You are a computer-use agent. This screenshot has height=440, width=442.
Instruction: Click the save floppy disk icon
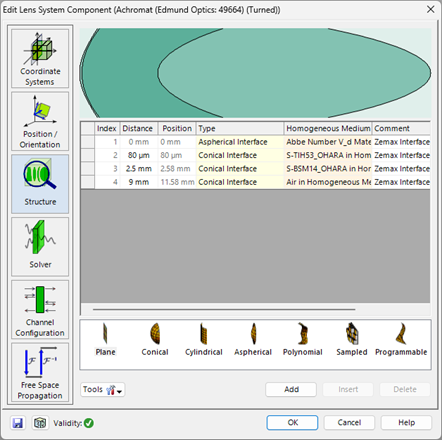(18, 423)
